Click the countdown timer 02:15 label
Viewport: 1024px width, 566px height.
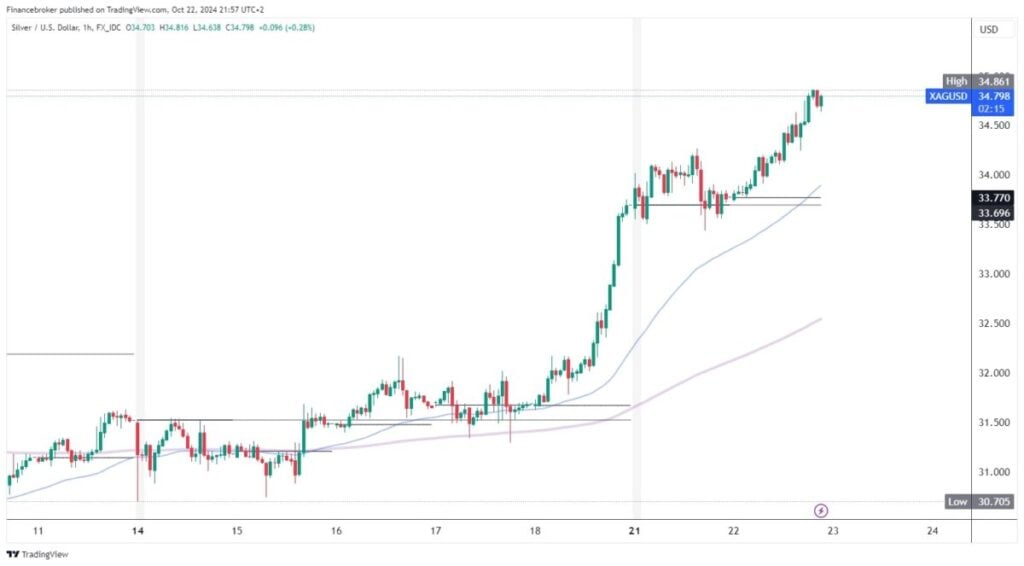991,108
